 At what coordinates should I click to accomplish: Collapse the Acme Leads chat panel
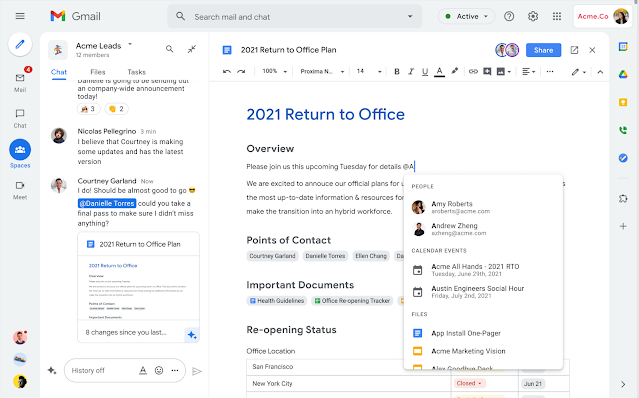192,49
